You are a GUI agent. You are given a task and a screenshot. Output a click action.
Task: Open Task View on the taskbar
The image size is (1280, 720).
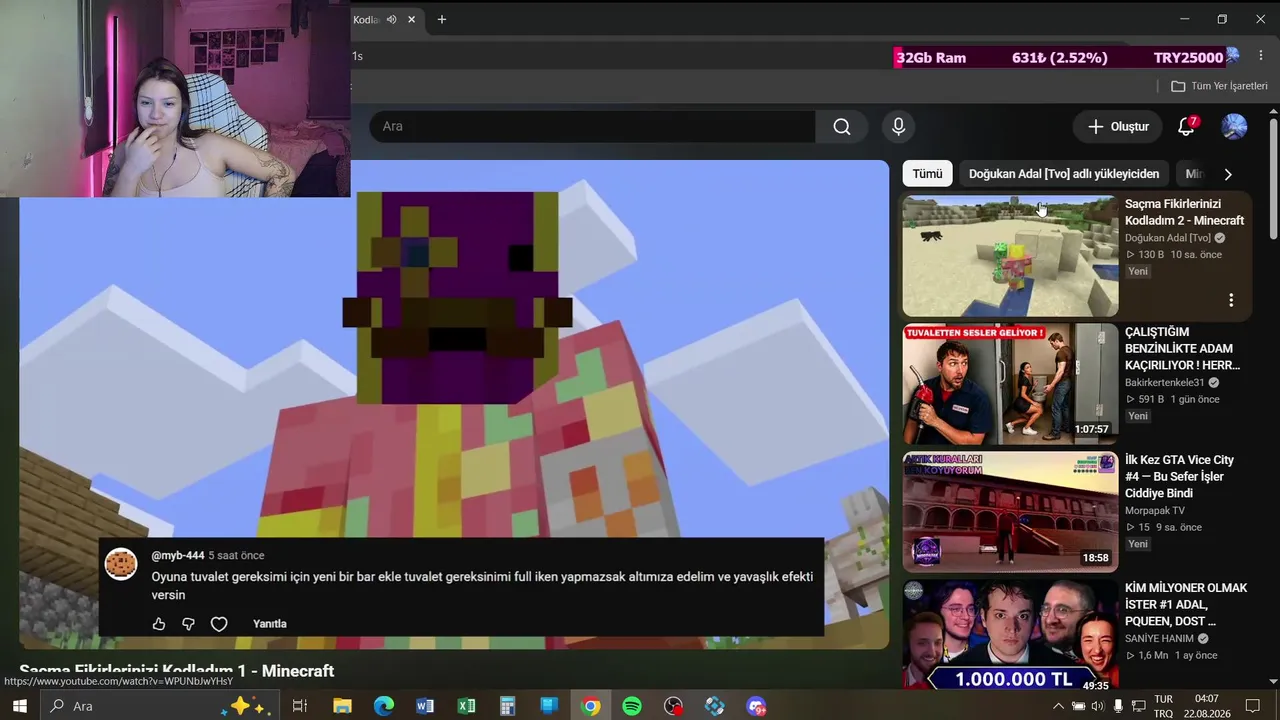[x=299, y=706]
